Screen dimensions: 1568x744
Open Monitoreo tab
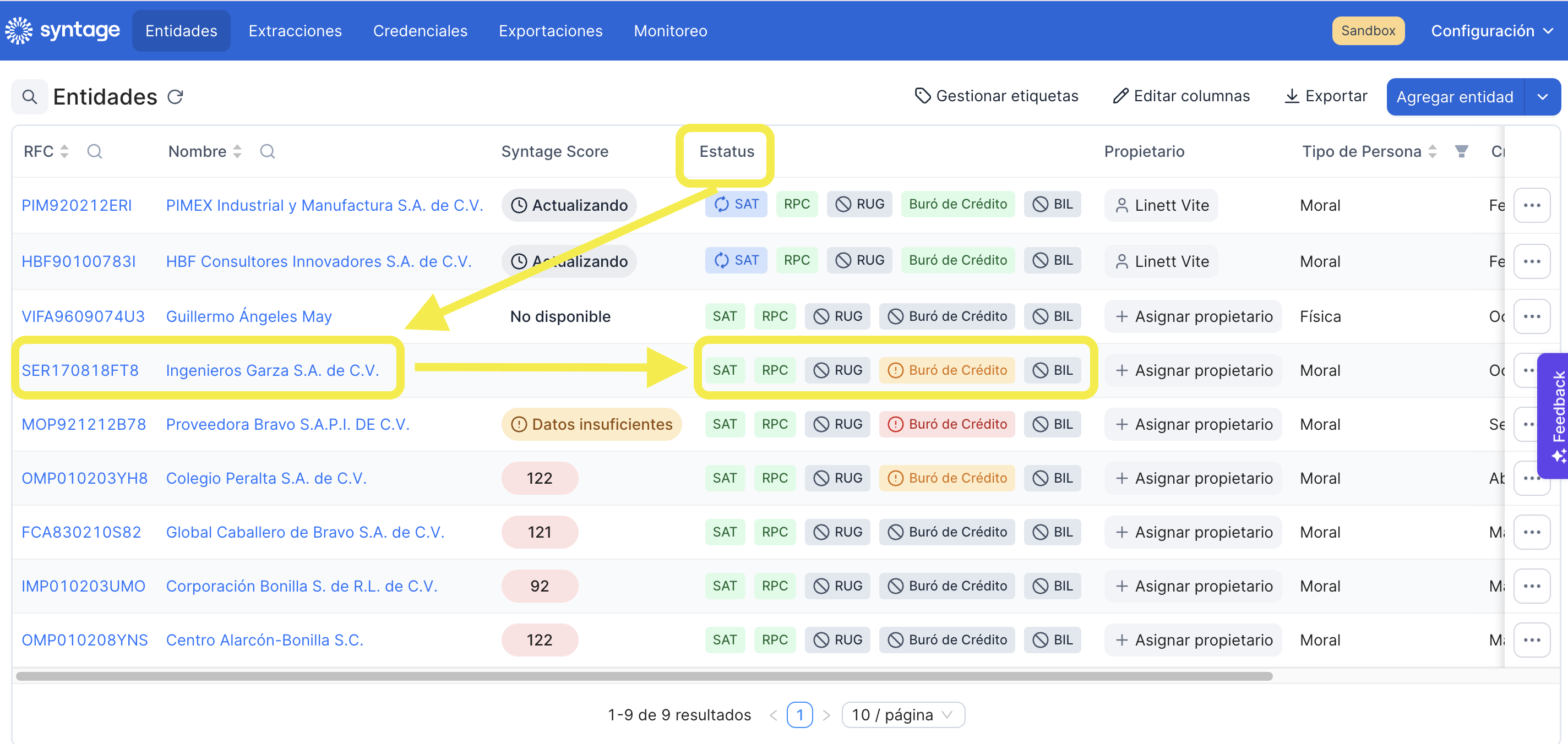point(670,30)
